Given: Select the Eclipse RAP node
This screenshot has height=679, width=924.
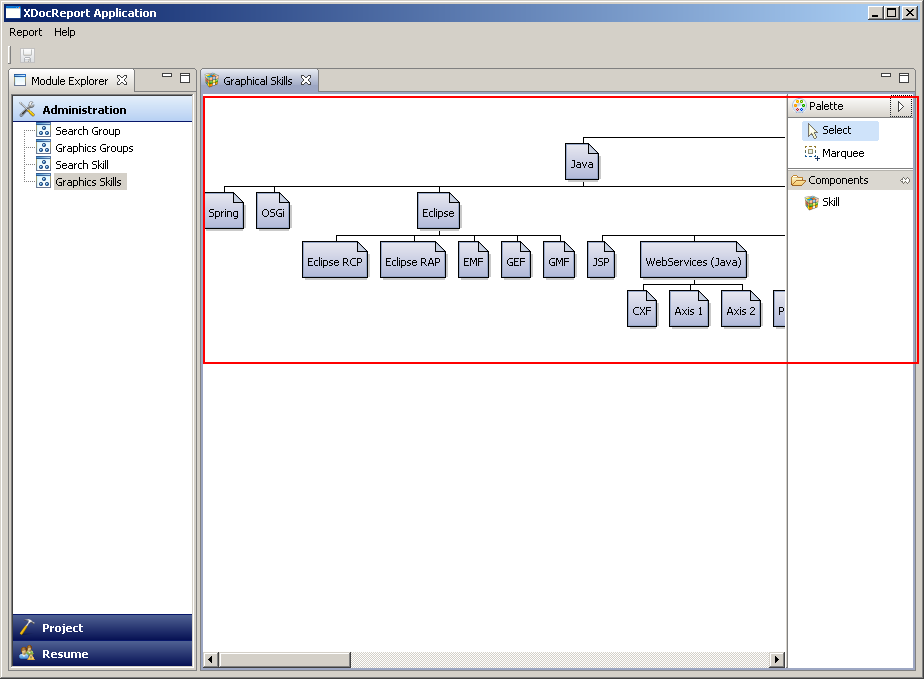Looking at the screenshot, I should pos(412,259).
